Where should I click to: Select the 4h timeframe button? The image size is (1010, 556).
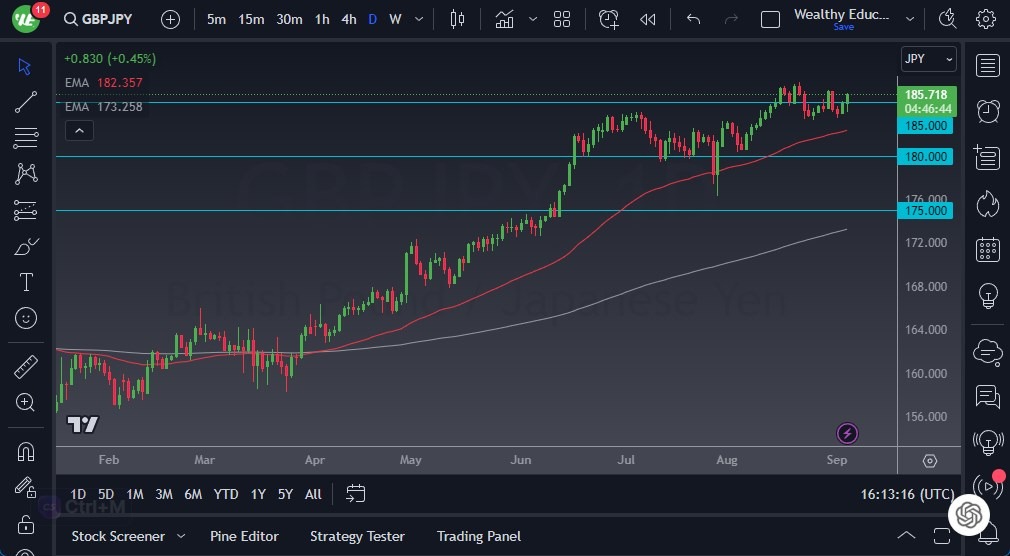348,19
